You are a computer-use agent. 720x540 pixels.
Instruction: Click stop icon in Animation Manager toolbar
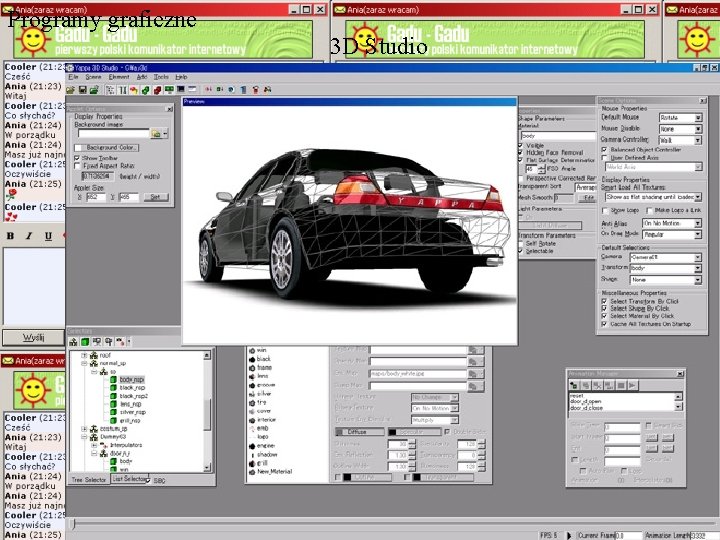[621, 385]
